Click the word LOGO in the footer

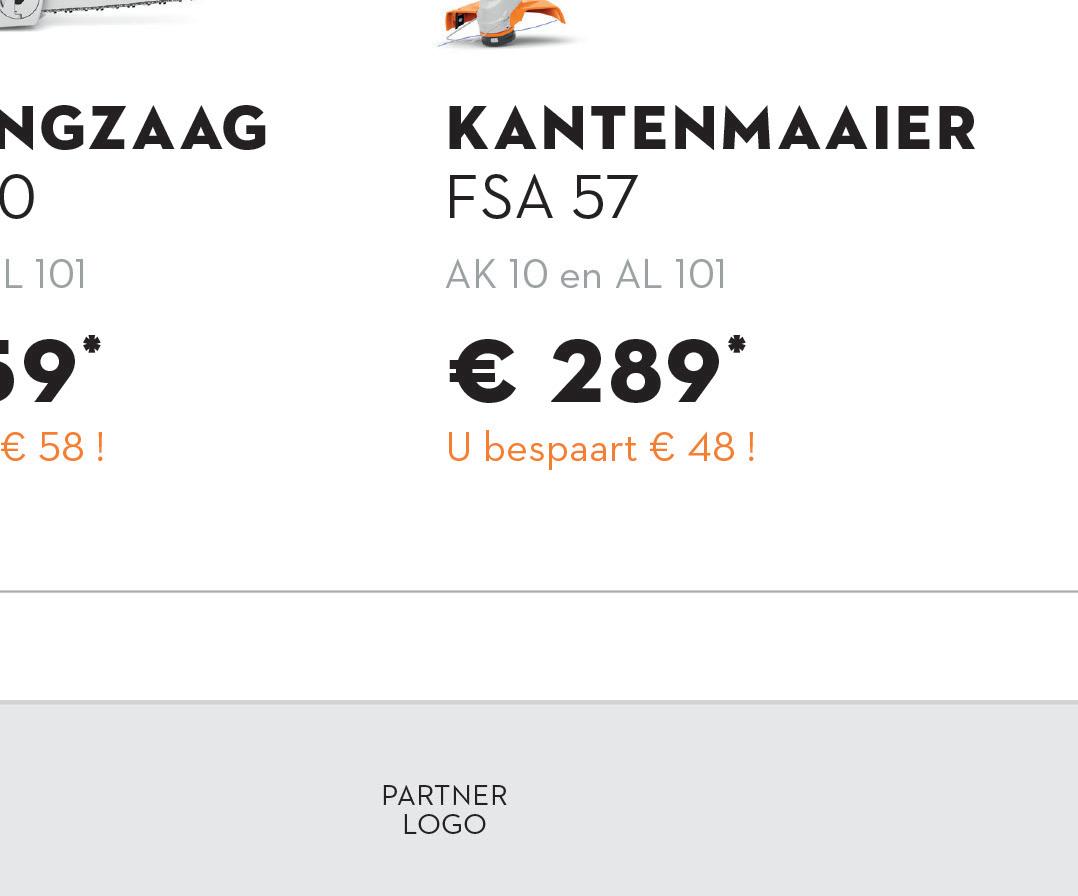click(444, 825)
